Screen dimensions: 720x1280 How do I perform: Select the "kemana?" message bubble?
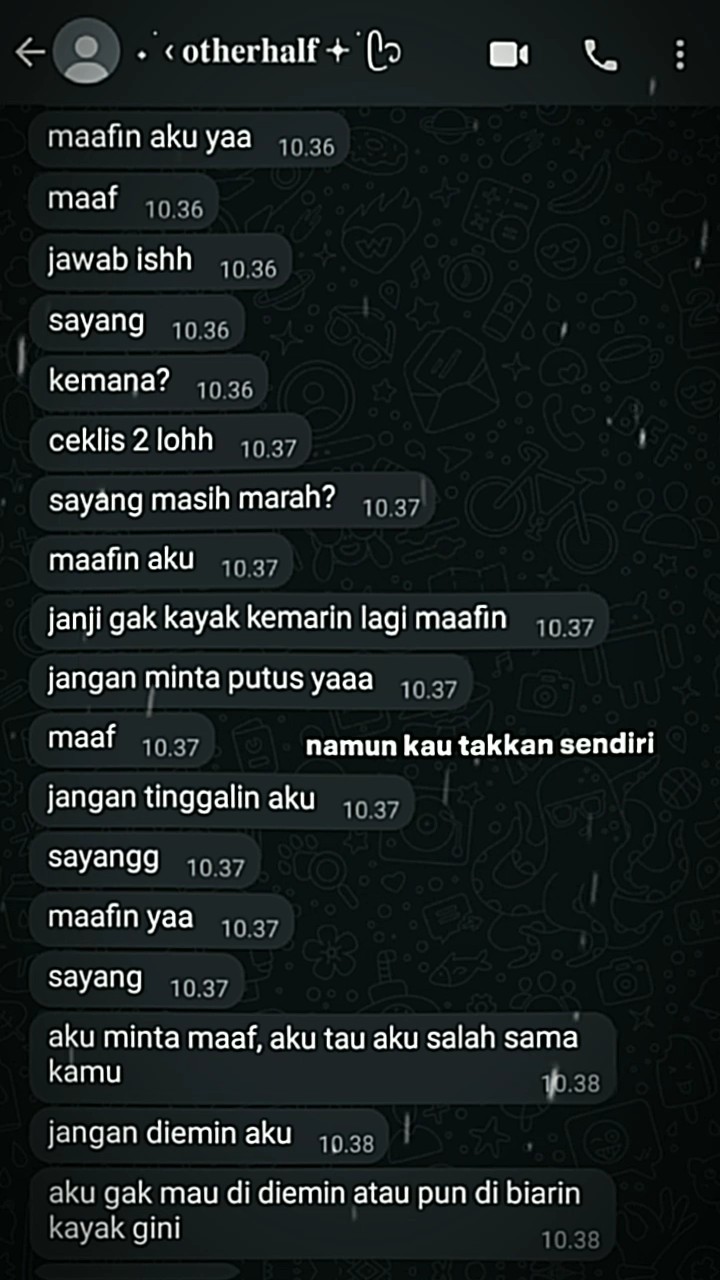tap(149, 383)
